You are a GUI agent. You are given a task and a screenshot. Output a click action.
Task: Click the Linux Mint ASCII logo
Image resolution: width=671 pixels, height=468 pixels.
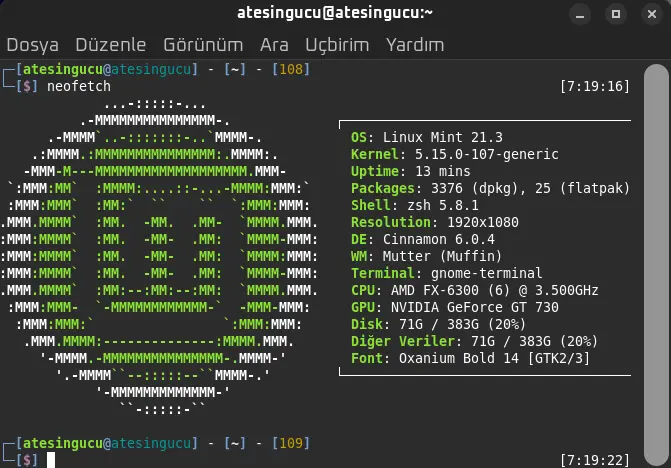[x=159, y=257]
